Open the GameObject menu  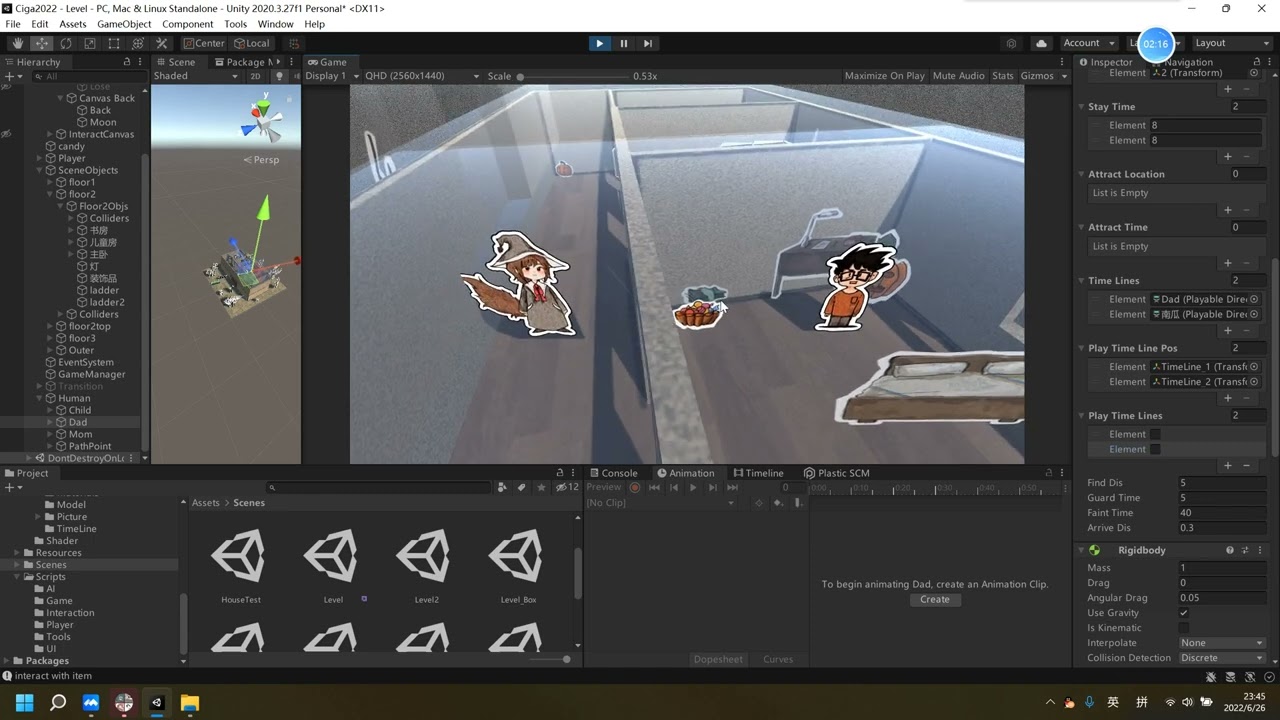[x=124, y=24]
